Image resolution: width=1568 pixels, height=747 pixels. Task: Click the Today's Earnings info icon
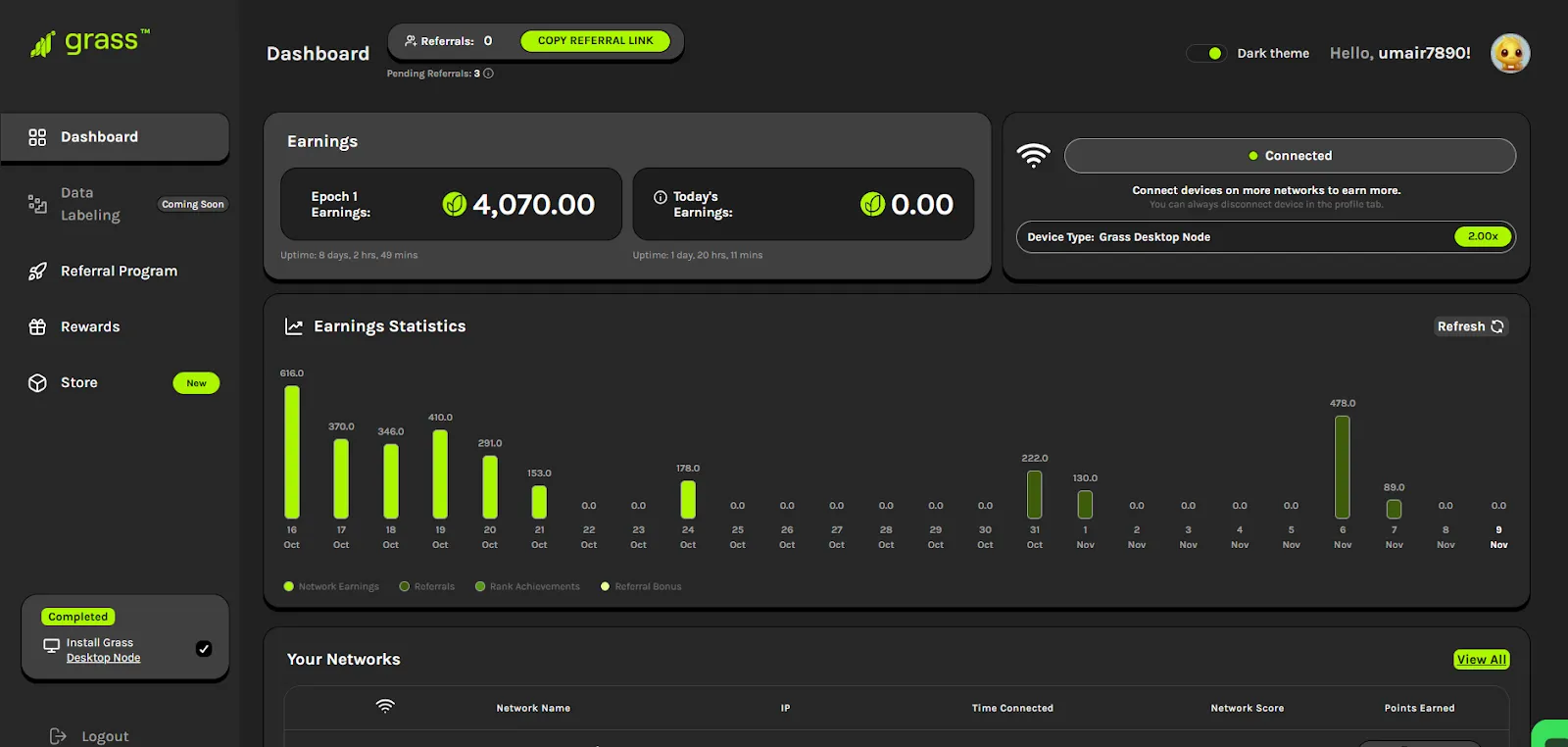(x=661, y=197)
